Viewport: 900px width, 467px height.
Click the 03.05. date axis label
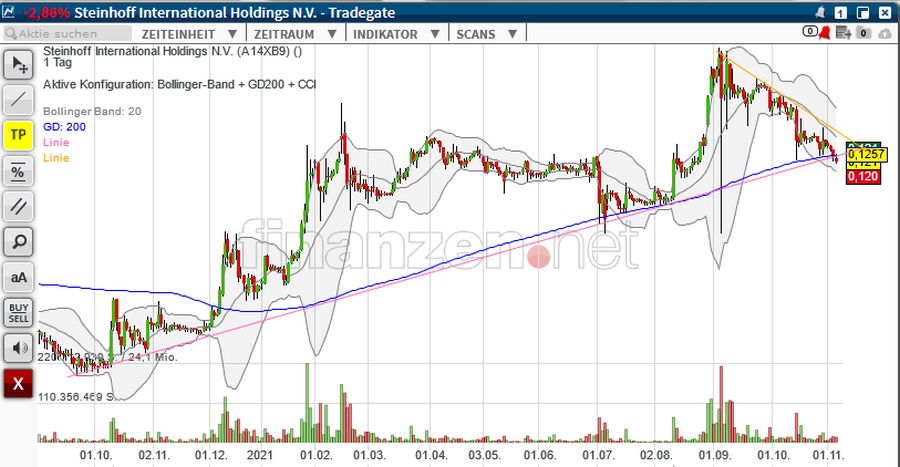click(484, 456)
